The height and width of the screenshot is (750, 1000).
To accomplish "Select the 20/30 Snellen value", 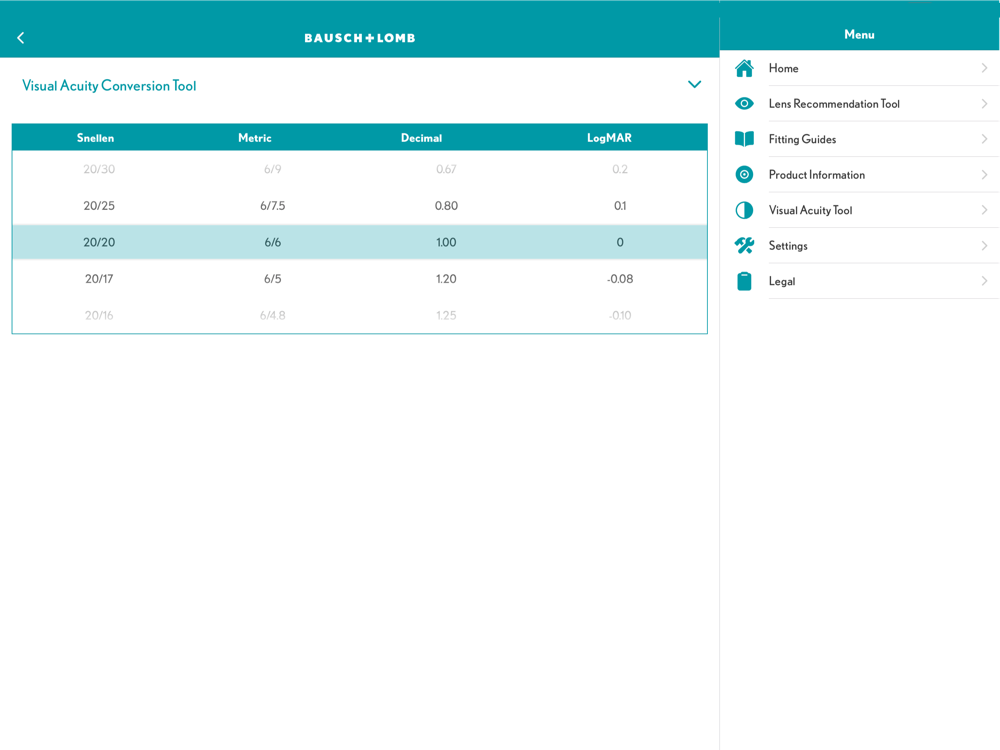I will coord(99,169).
